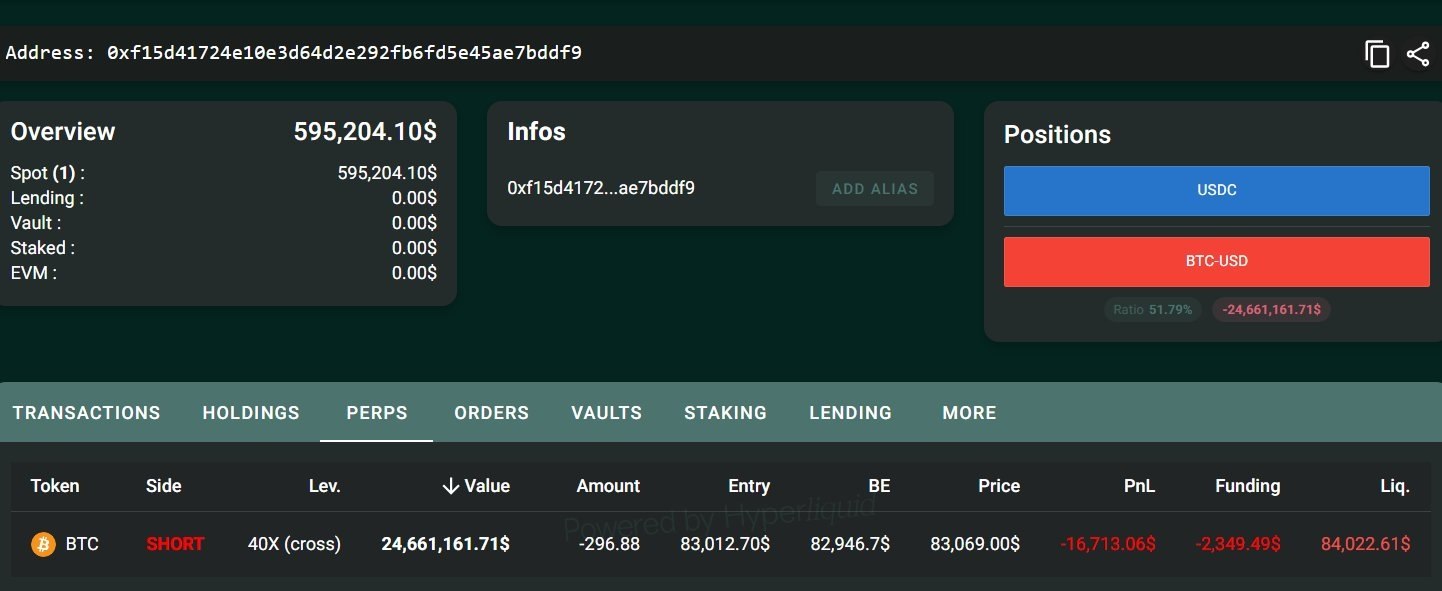Viewport: 1442px width, 591px height.
Task: Sort by the Funding column header
Action: 1247,486
